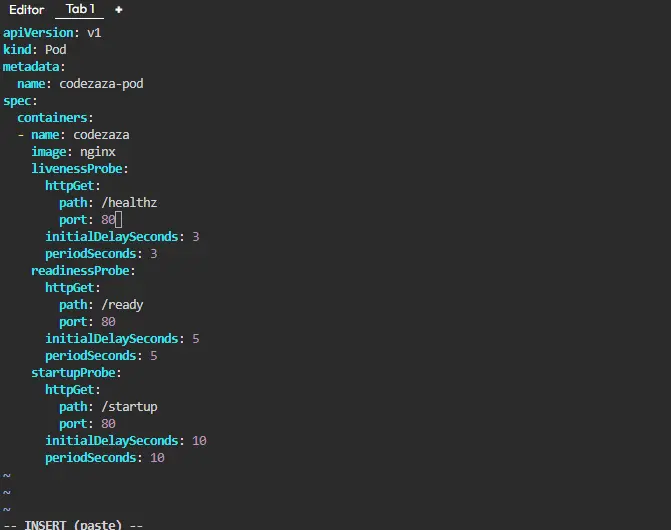Switch to the Editor tab

point(27,10)
